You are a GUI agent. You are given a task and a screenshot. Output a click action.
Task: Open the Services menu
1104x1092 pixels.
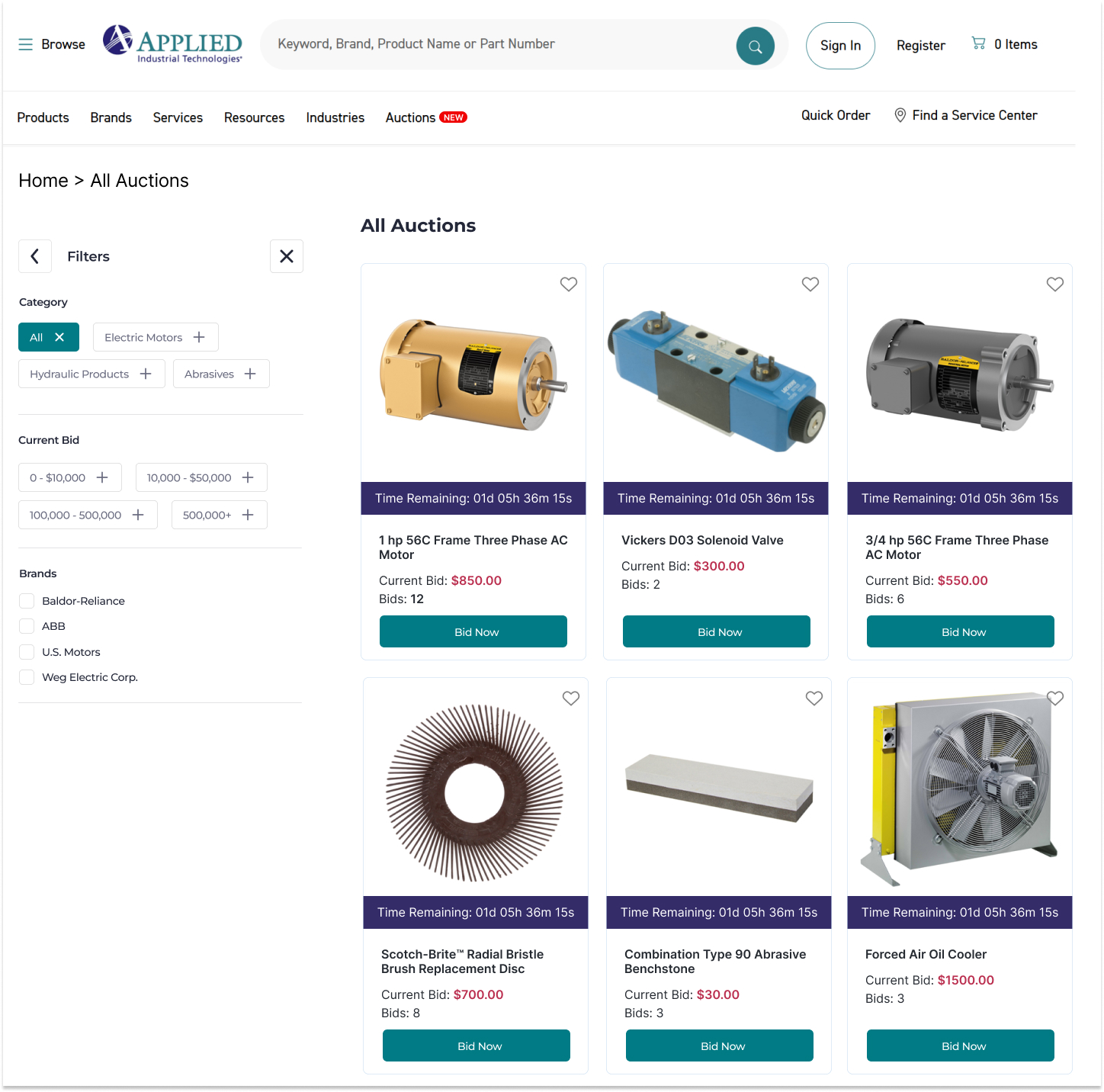[178, 117]
